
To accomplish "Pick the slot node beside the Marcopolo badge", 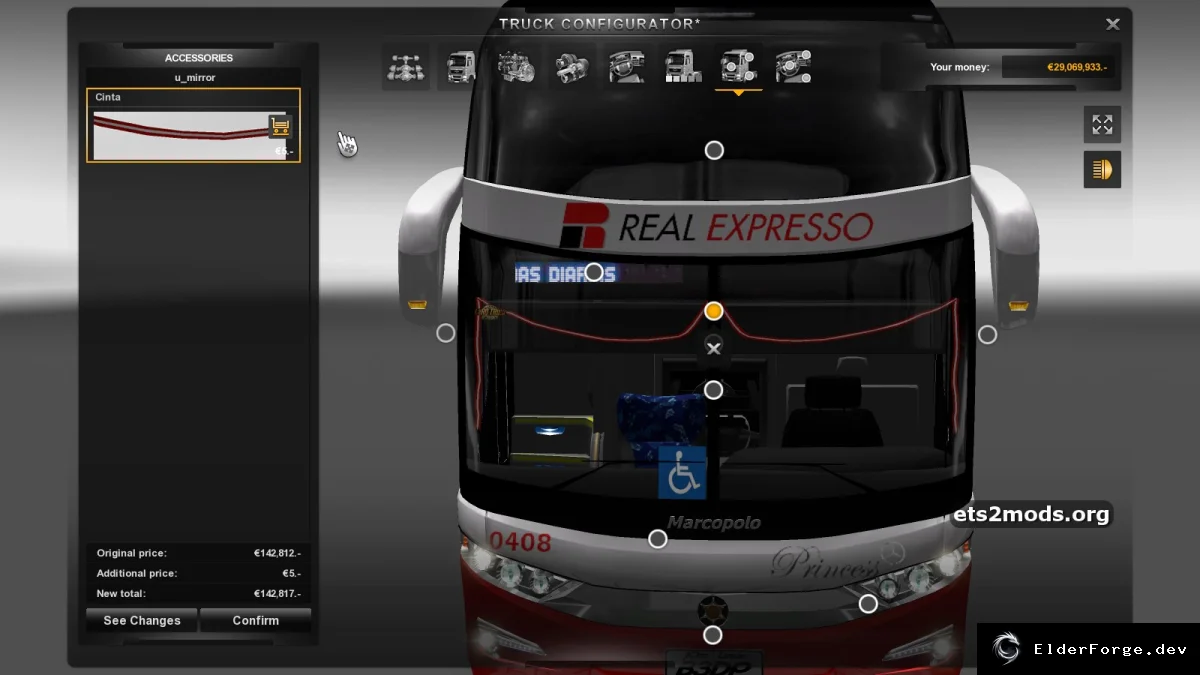I will click(657, 539).
